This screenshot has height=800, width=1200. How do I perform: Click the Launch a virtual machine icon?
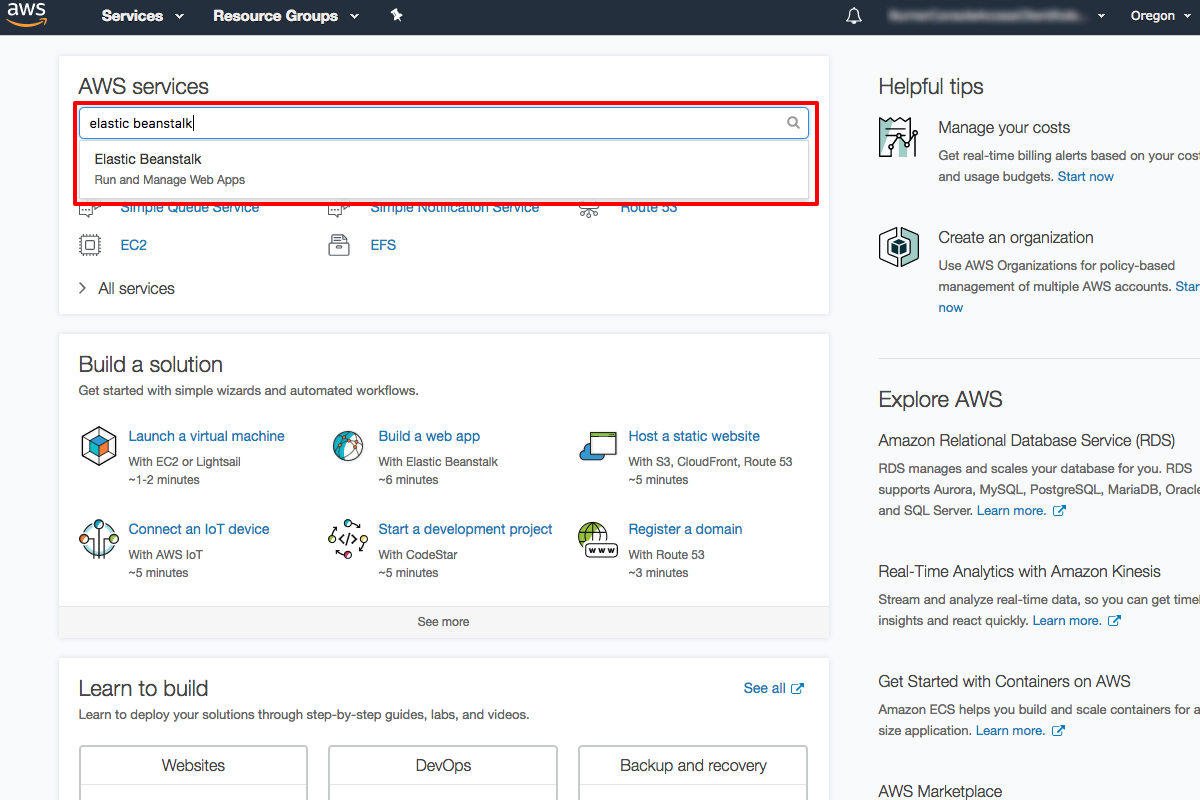click(98, 446)
